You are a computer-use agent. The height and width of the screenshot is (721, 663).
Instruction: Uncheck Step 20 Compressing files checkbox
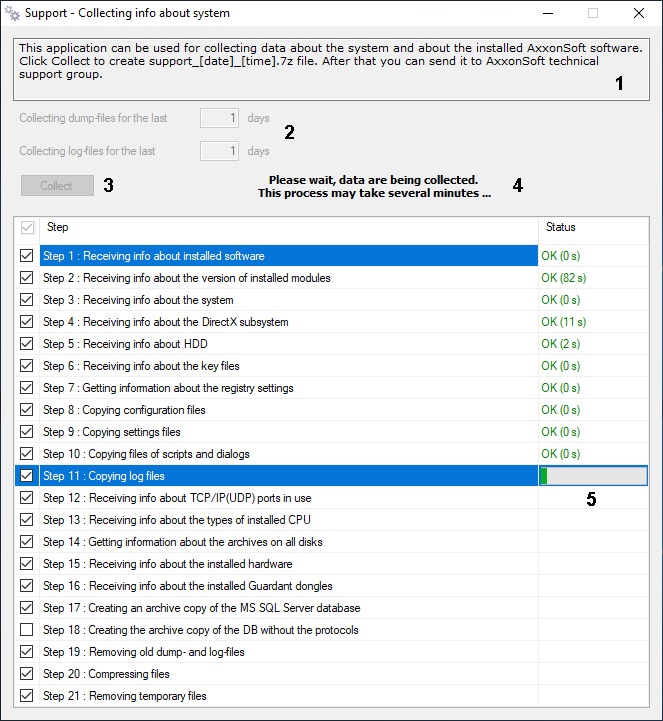point(27,674)
